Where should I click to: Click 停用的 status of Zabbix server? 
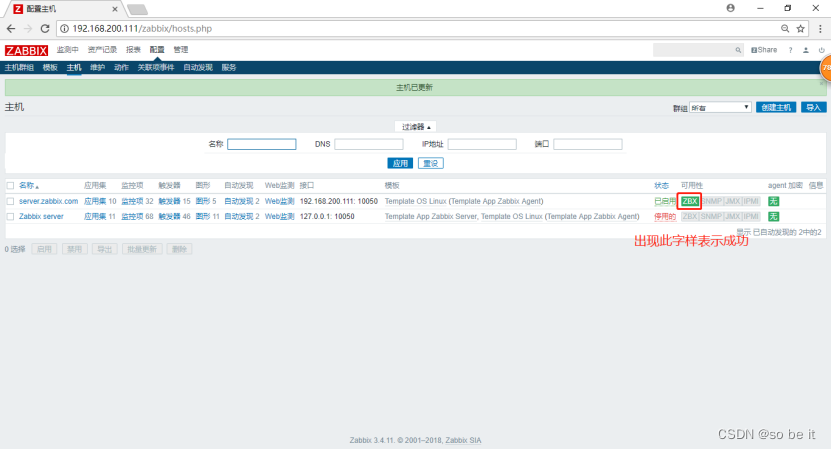[x=665, y=216]
